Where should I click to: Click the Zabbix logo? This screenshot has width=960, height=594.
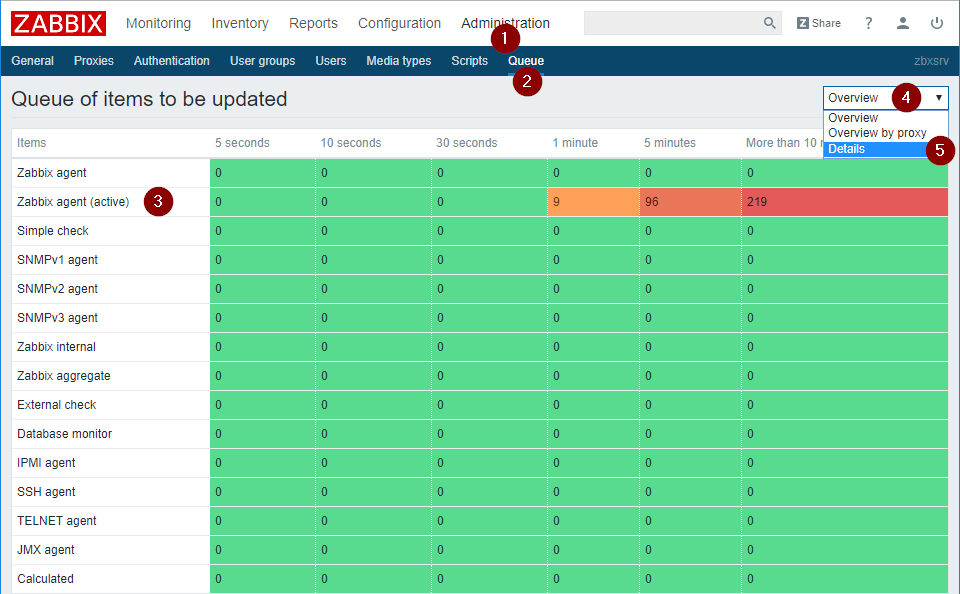coord(58,23)
